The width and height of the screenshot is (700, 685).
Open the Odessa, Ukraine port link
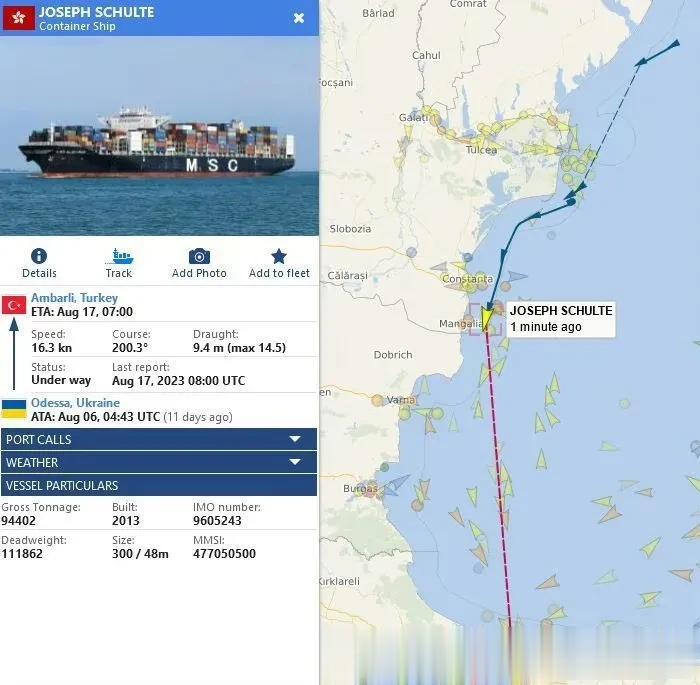click(x=75, y=403)
